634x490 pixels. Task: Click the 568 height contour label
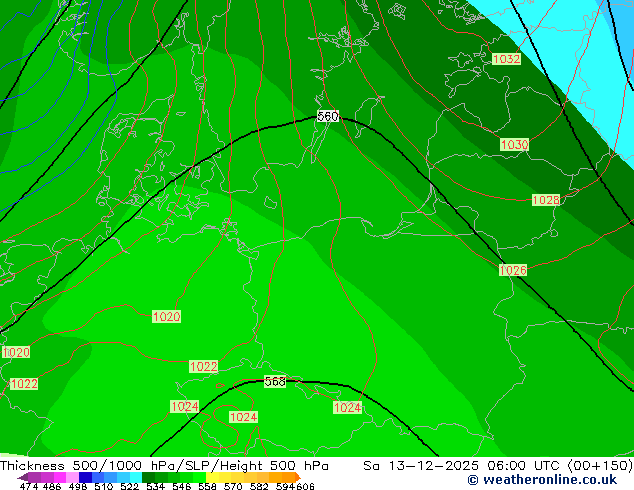coord(275,381)
